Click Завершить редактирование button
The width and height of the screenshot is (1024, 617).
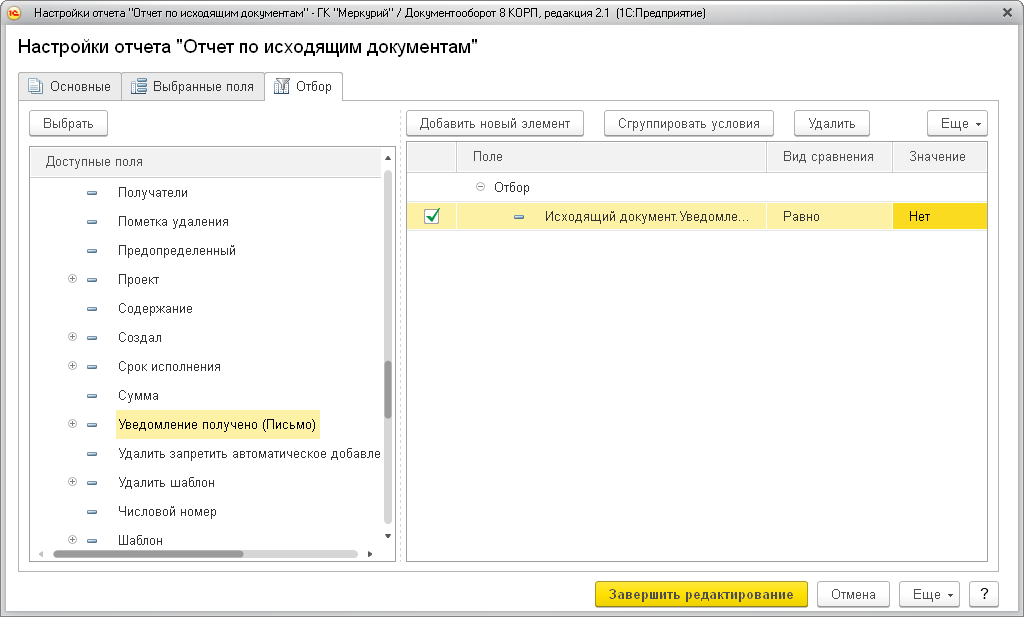pos(701,594)
